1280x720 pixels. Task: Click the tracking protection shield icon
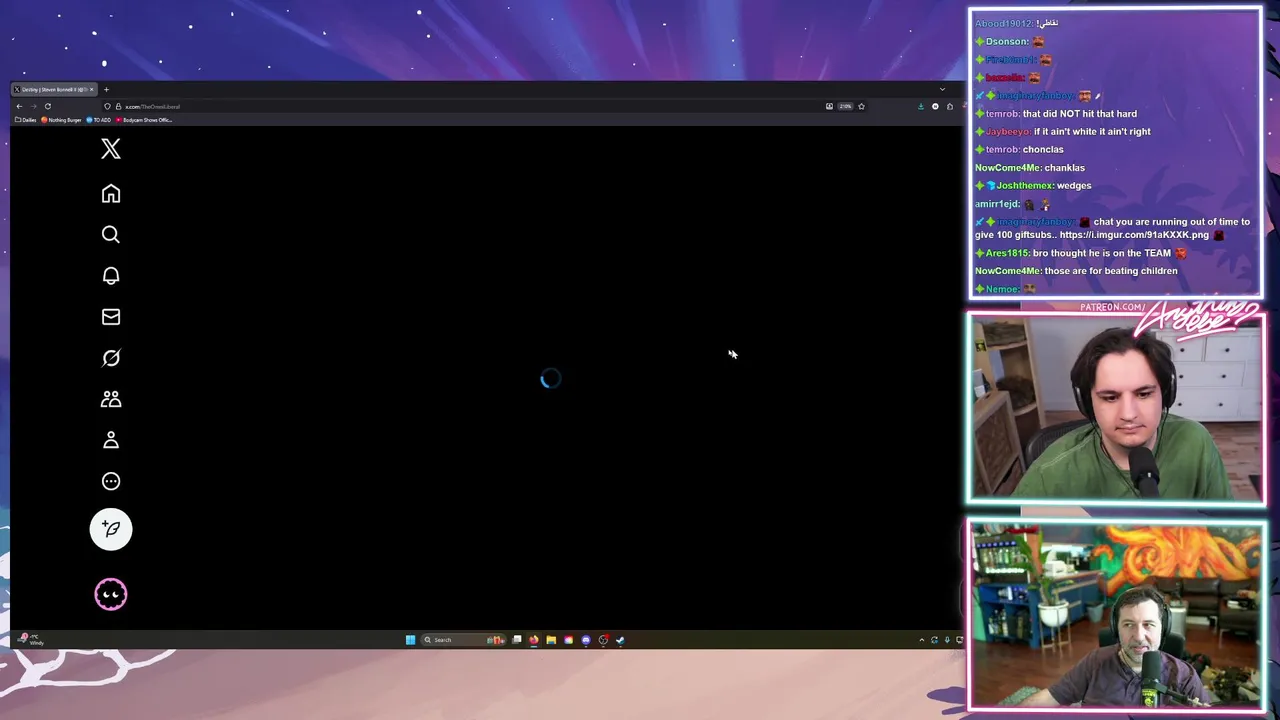click(107, 106)
